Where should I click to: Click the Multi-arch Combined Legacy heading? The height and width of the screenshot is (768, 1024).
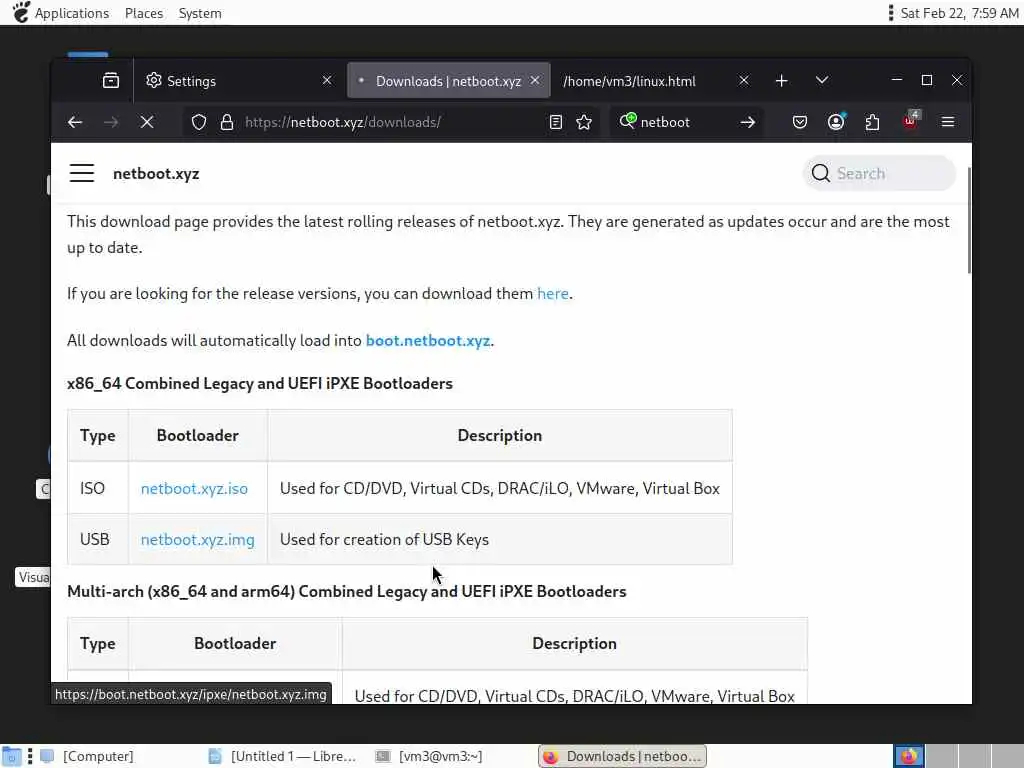[x=347, y=591]
